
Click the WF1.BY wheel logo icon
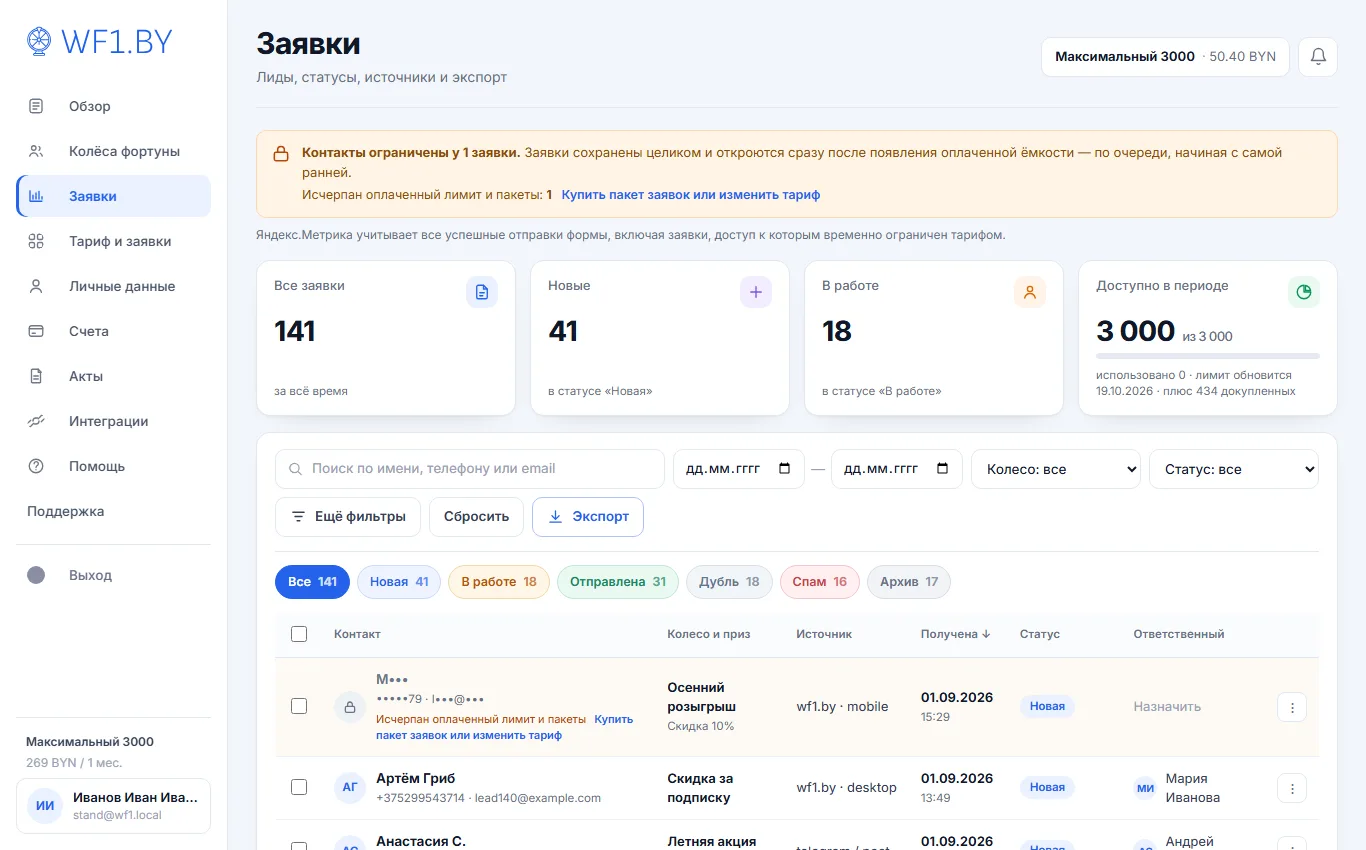point(39,41)
